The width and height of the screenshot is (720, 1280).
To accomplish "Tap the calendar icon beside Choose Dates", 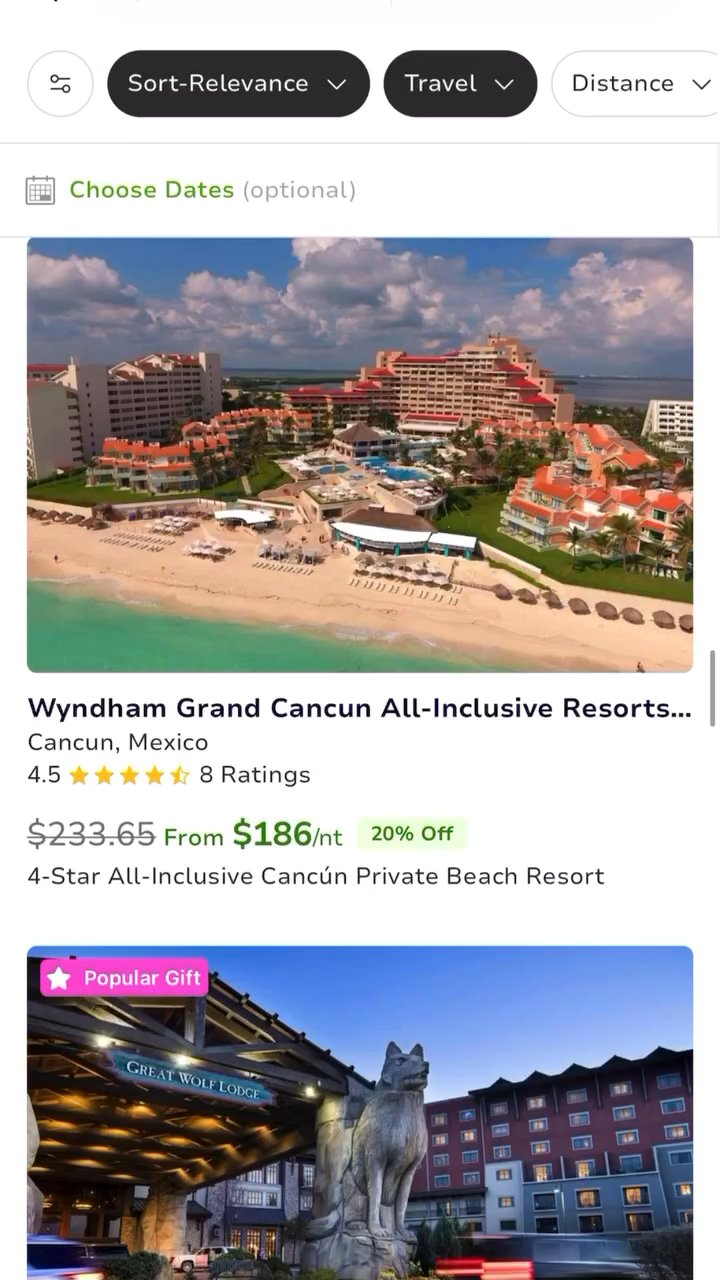I will pos(40,190).
